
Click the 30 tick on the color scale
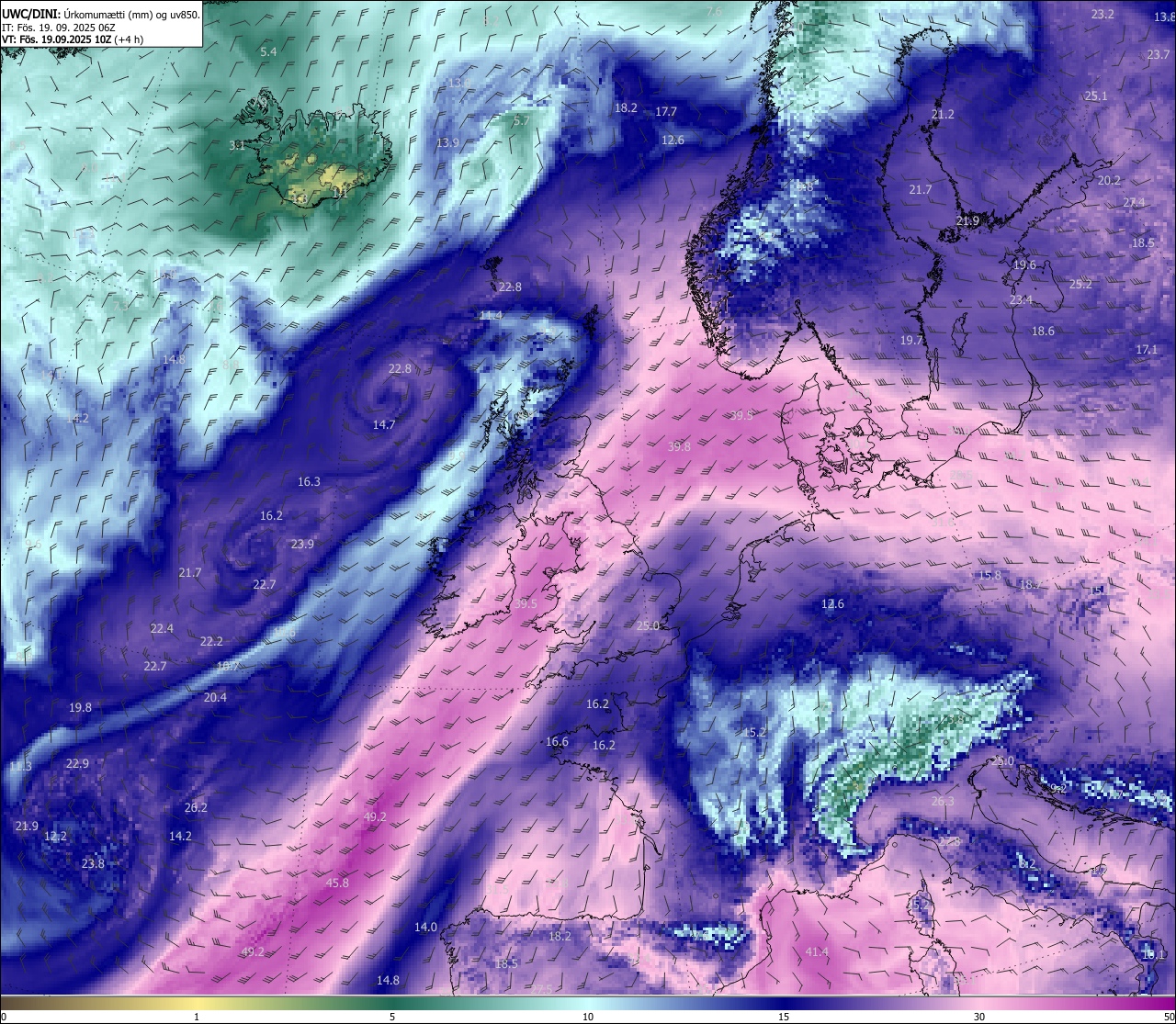pyautogui.click(x=979, y=1017)
